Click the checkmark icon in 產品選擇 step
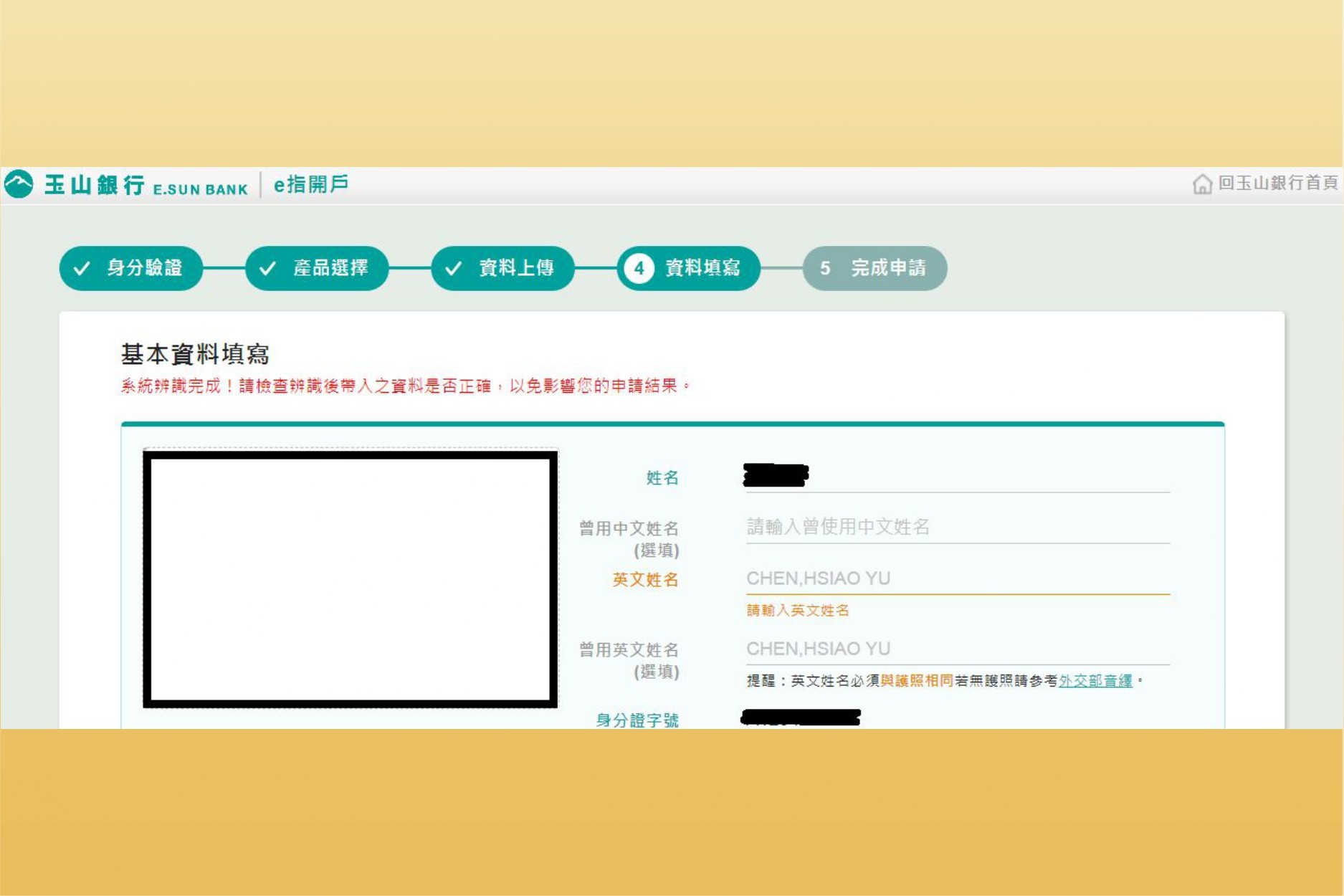The height and width of the screenshot is (896, 1344). click(x=267, y=268)
